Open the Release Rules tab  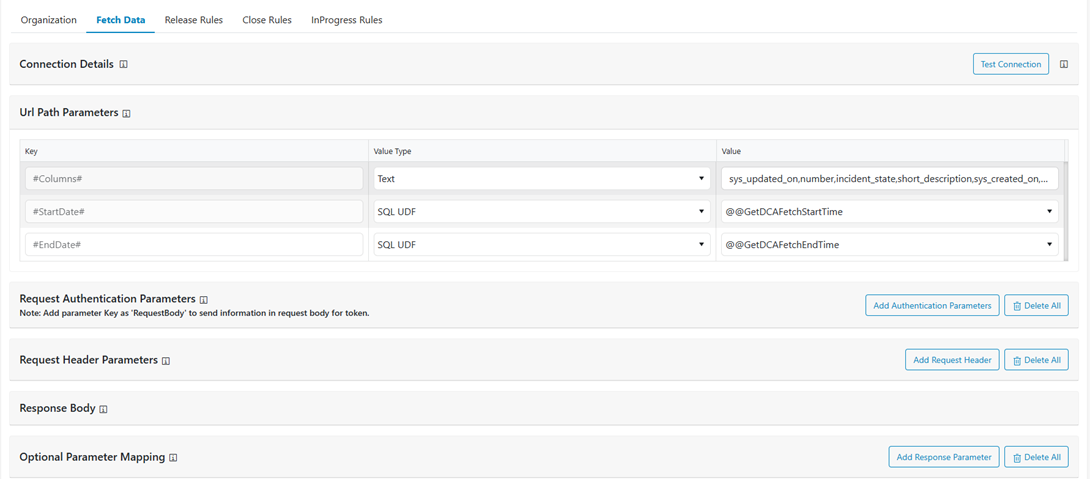click(193, 20)
